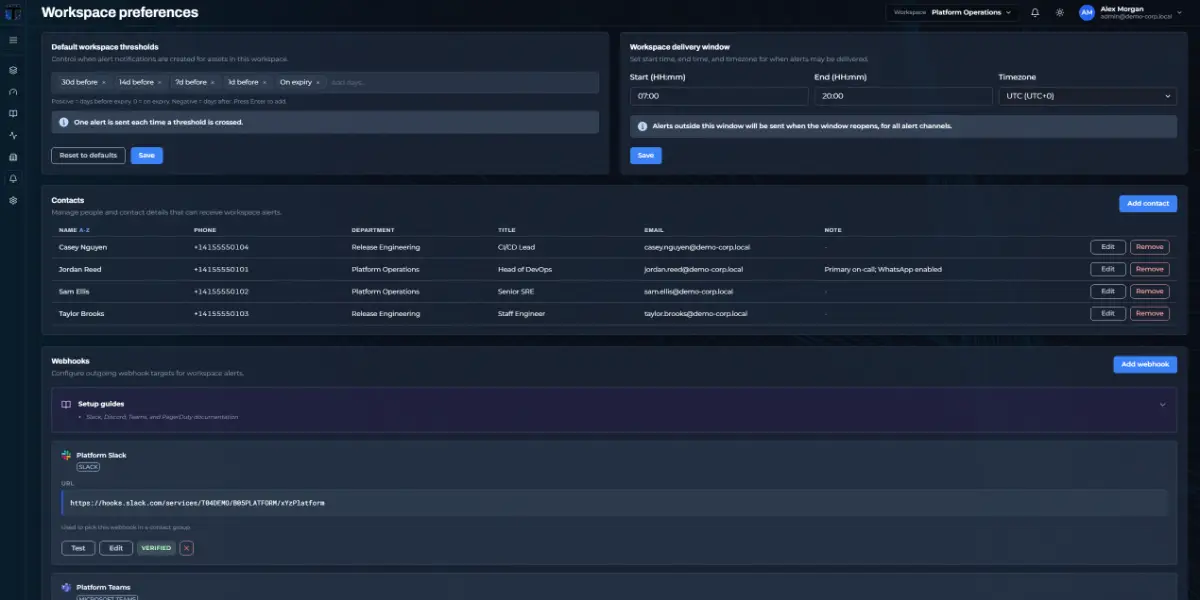
Task: Remove the 30d before threshold chip
Action: pos(103,82)
